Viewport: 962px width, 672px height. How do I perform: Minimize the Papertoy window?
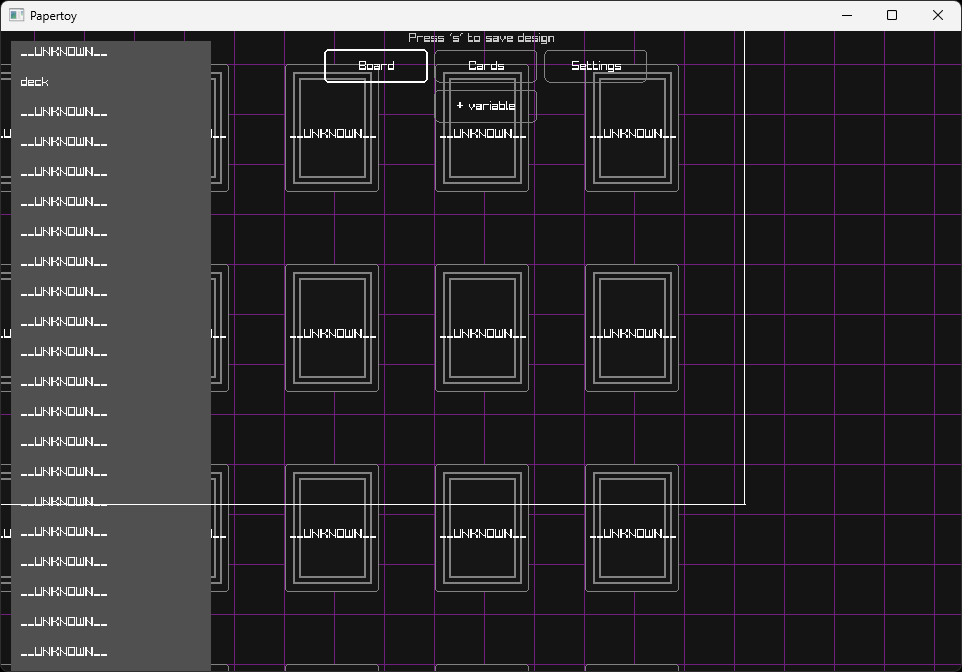tap(847, 15)
